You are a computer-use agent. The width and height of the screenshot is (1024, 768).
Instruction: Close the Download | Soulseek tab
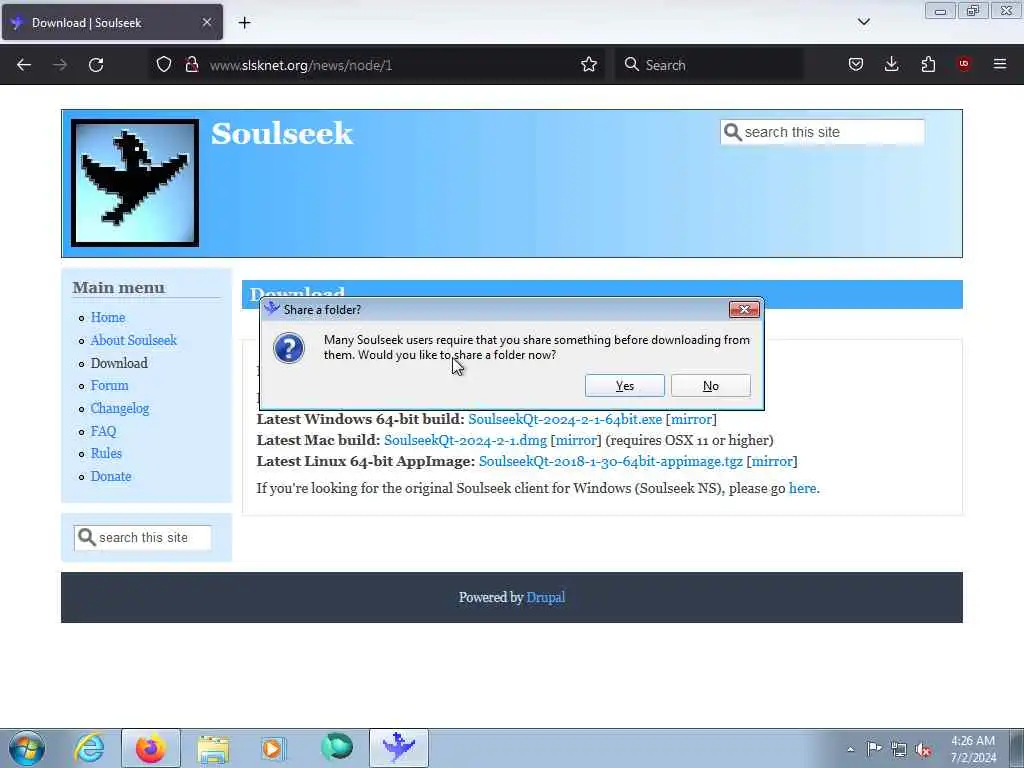coord(206,22)
